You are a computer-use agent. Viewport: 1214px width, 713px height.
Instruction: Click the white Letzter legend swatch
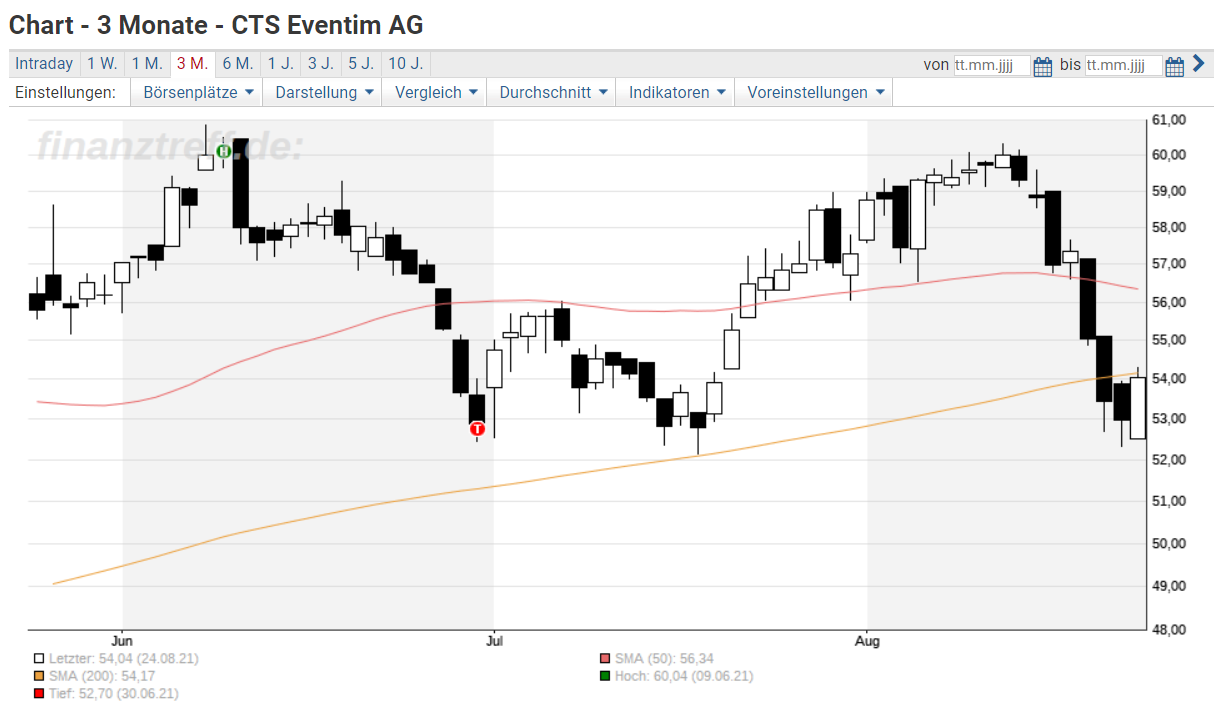(38, 658)
